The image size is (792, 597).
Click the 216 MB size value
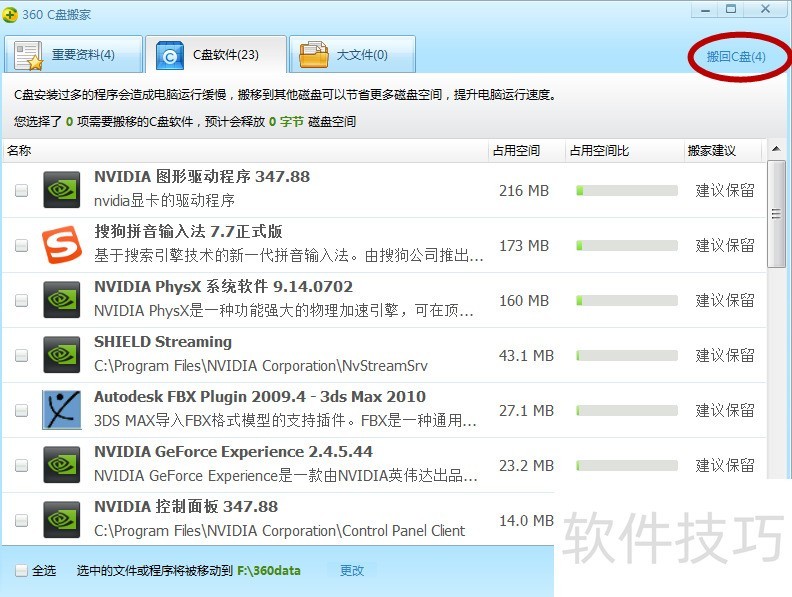tap(524, 191)
